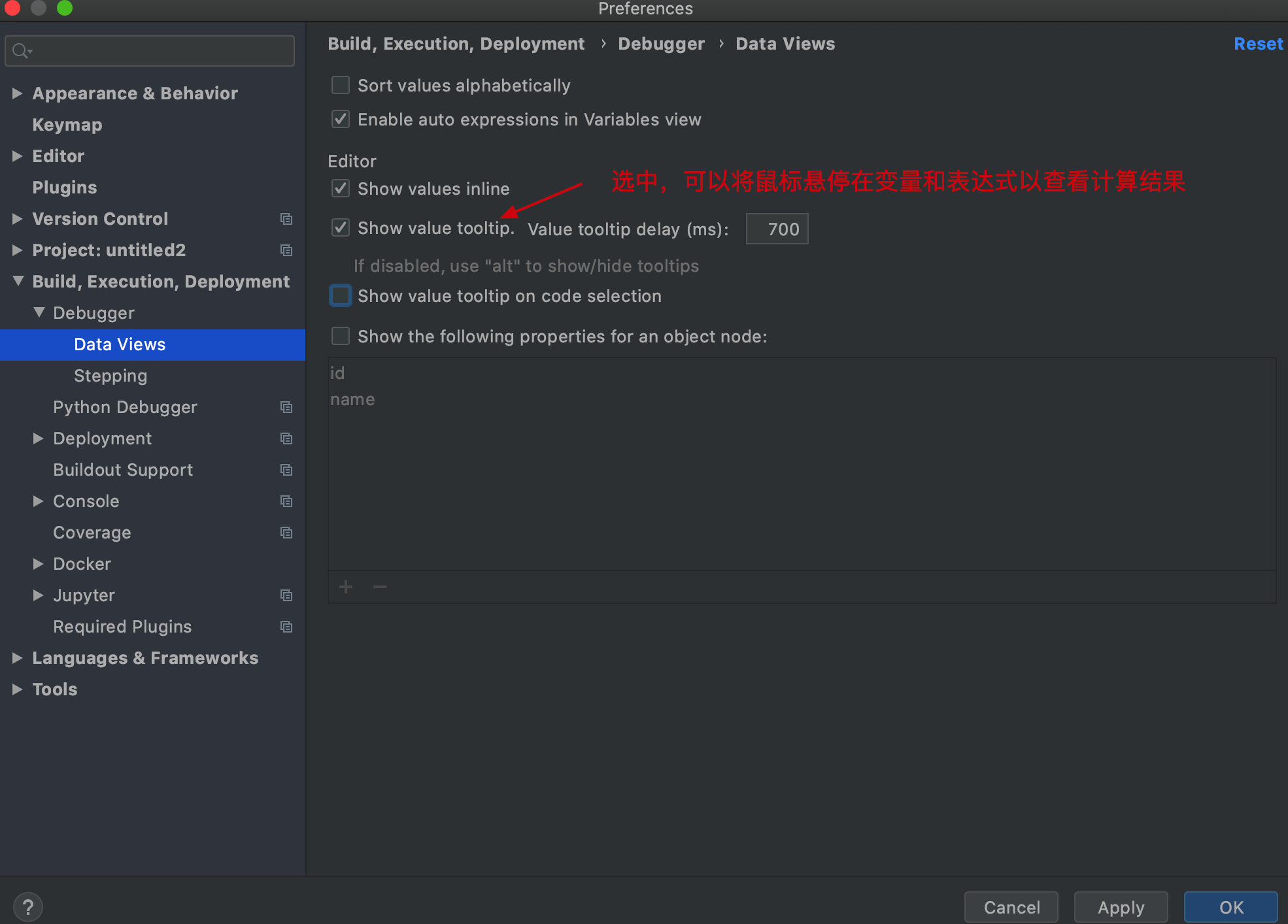
Task: Click the project-level icon beside Buildout Support
Action: coord(286,470)
